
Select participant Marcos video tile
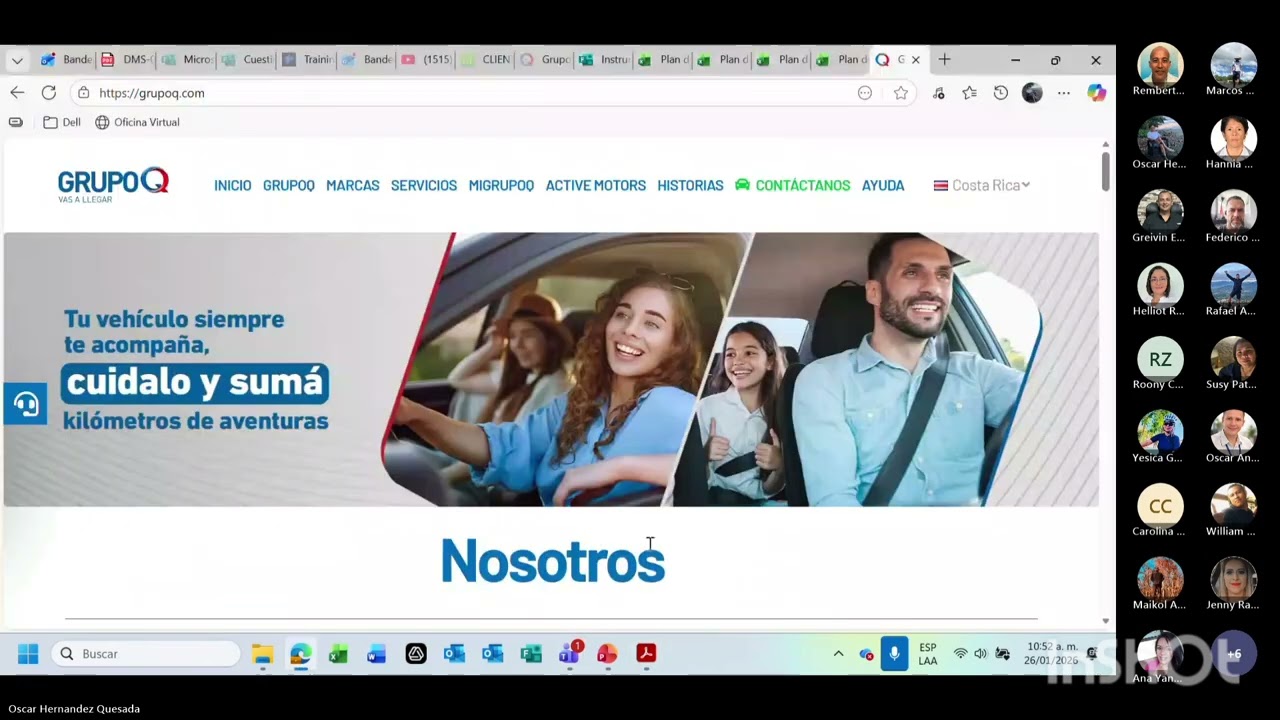click(1233, 70)
